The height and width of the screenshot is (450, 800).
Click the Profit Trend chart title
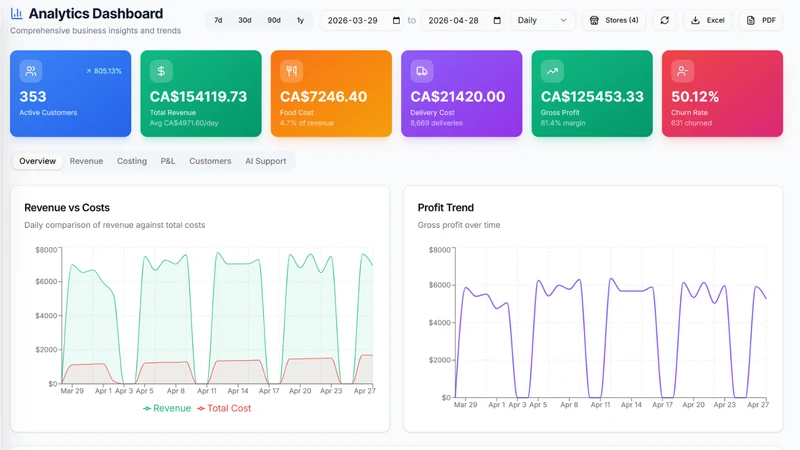[445, 208]
